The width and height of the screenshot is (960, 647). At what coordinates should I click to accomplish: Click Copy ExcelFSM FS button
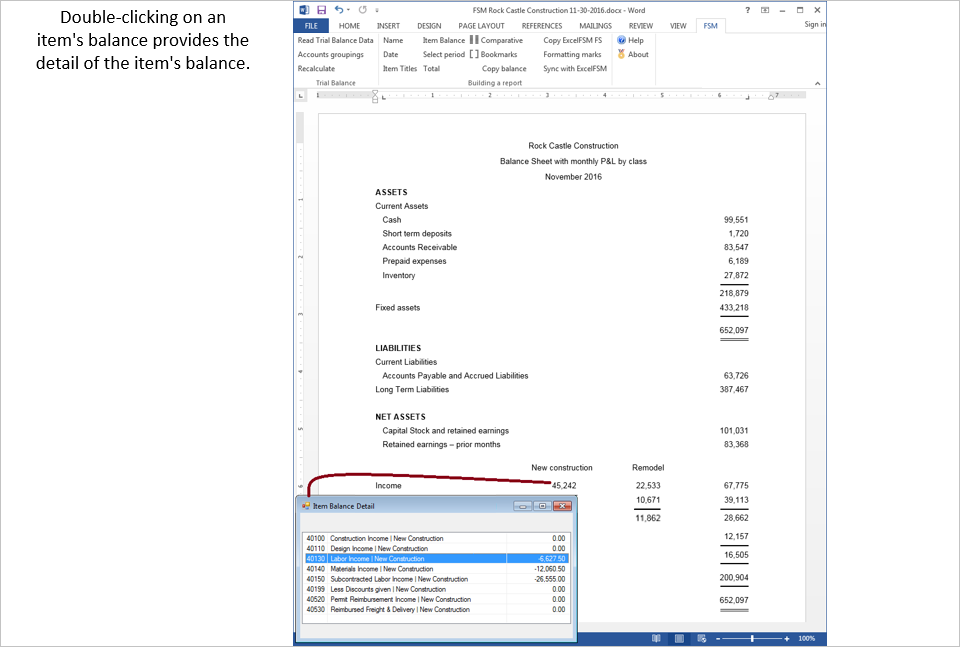[x=572, y=40]
